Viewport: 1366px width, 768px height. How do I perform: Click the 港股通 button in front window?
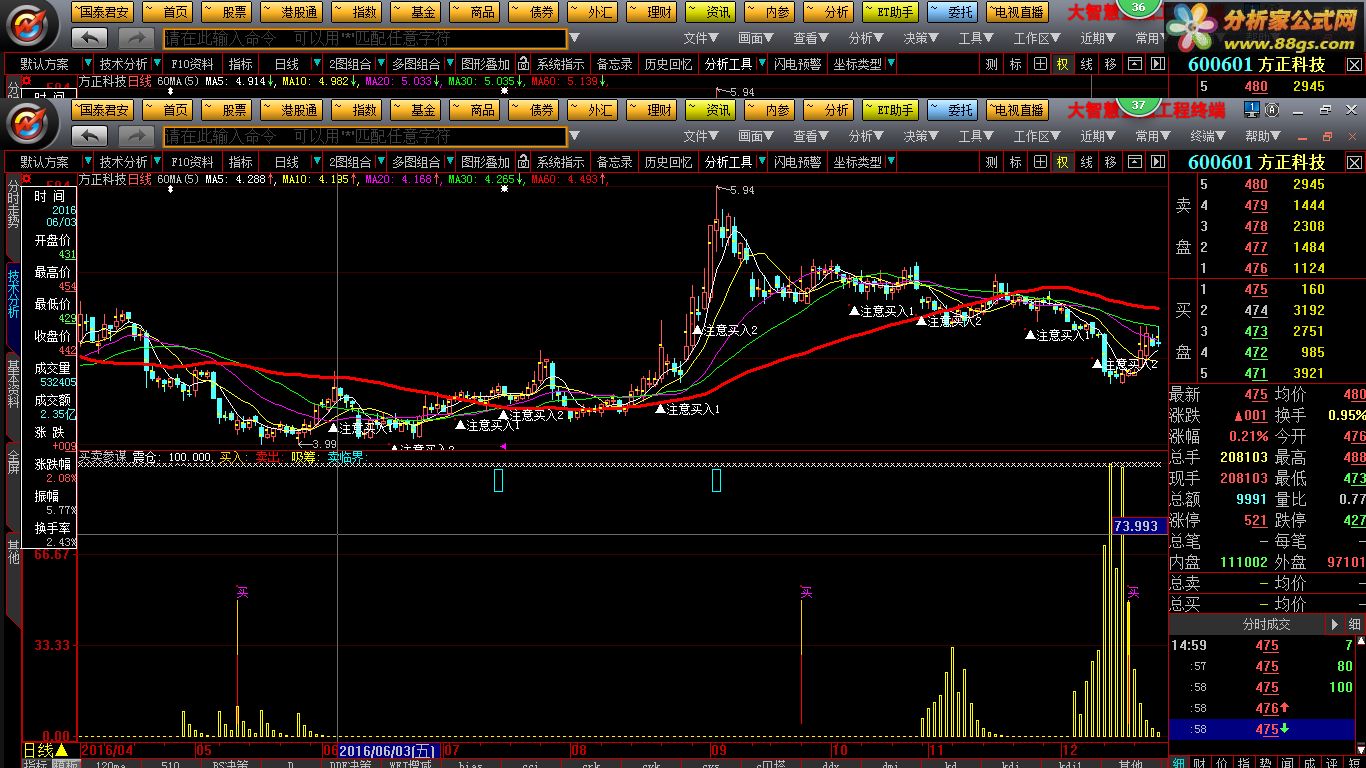292,110
